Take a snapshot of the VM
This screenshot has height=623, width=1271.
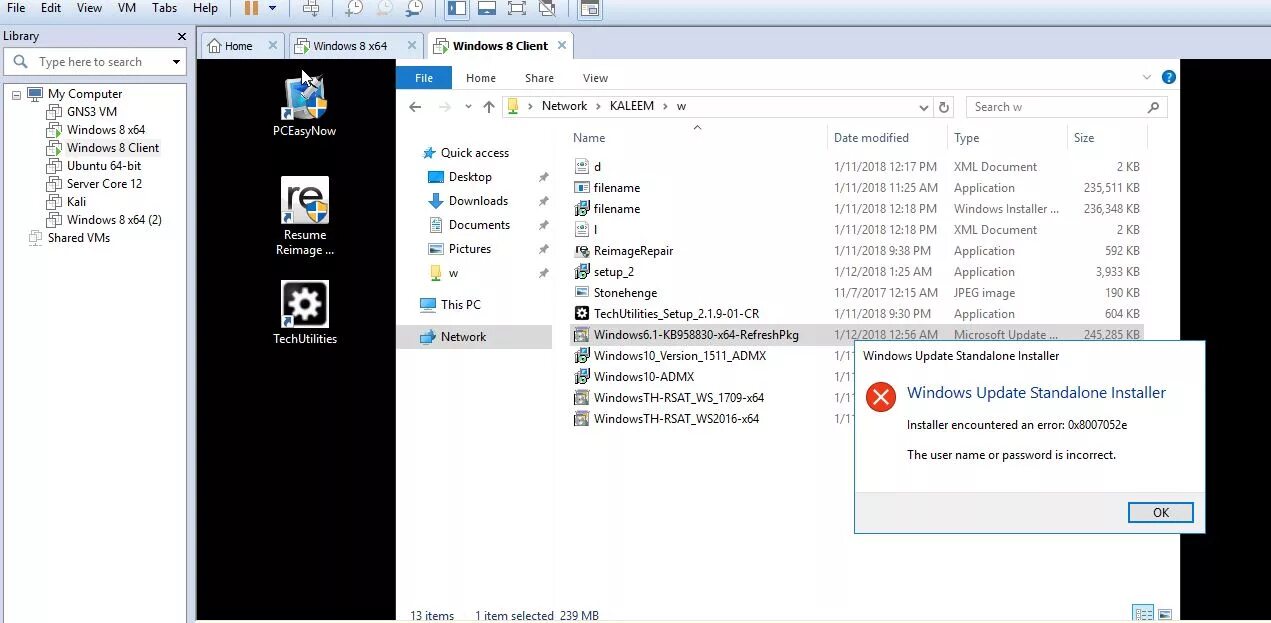[354, 8]
